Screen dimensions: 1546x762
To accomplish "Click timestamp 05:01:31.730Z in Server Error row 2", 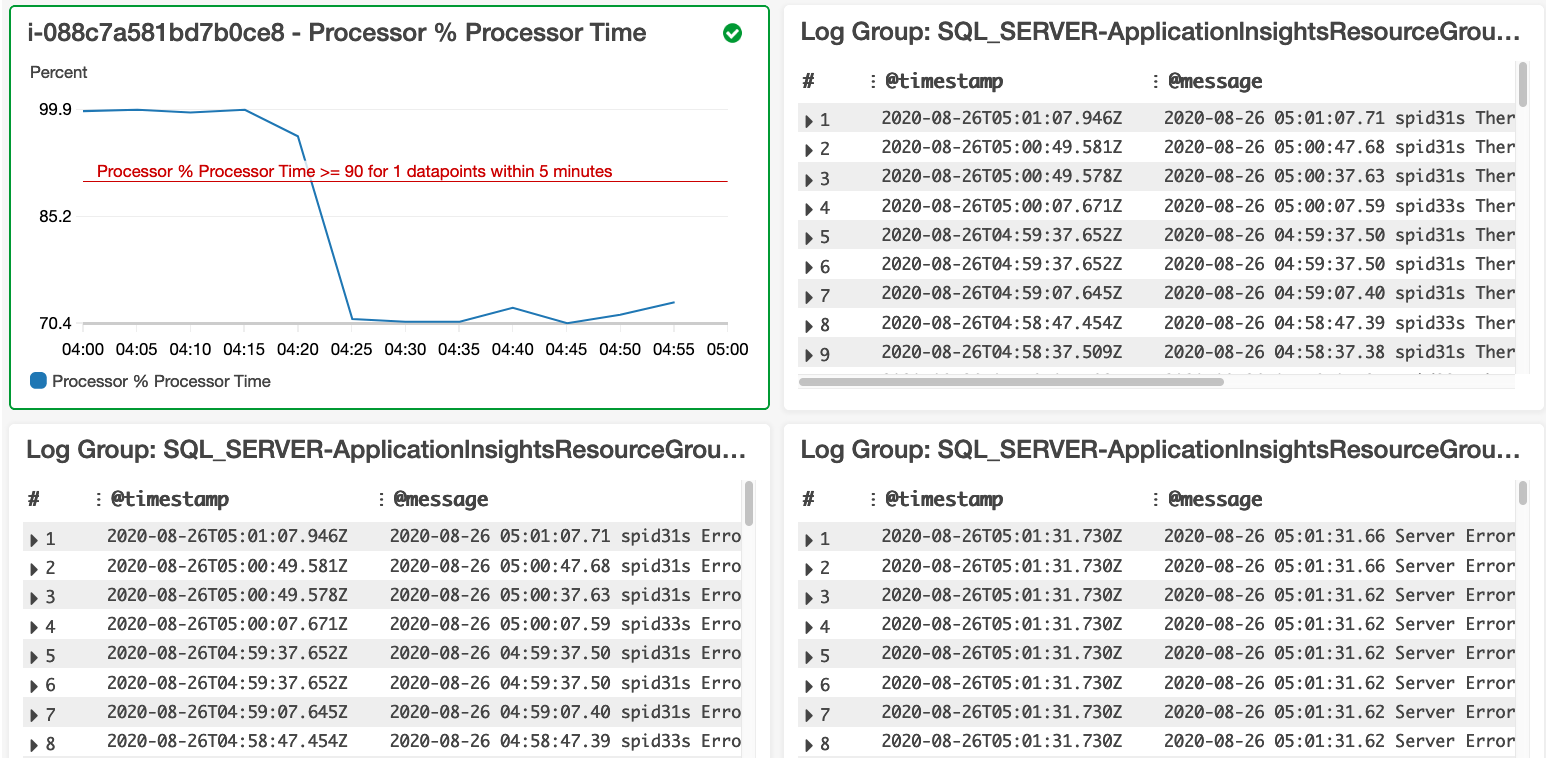I will (x=1002, y=566).
